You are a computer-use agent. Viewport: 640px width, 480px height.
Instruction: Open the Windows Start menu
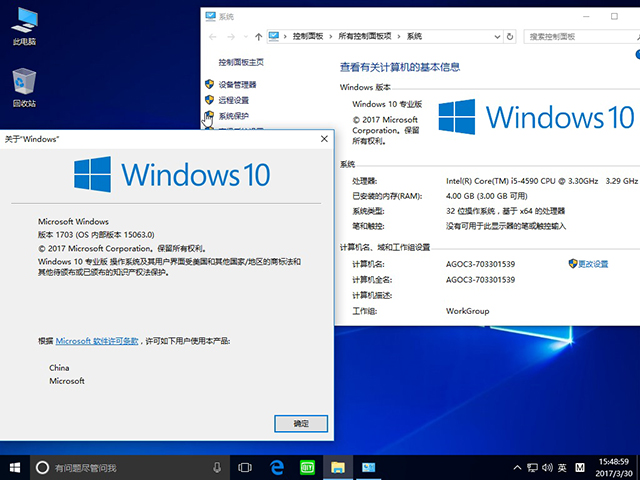pos(15,467)
